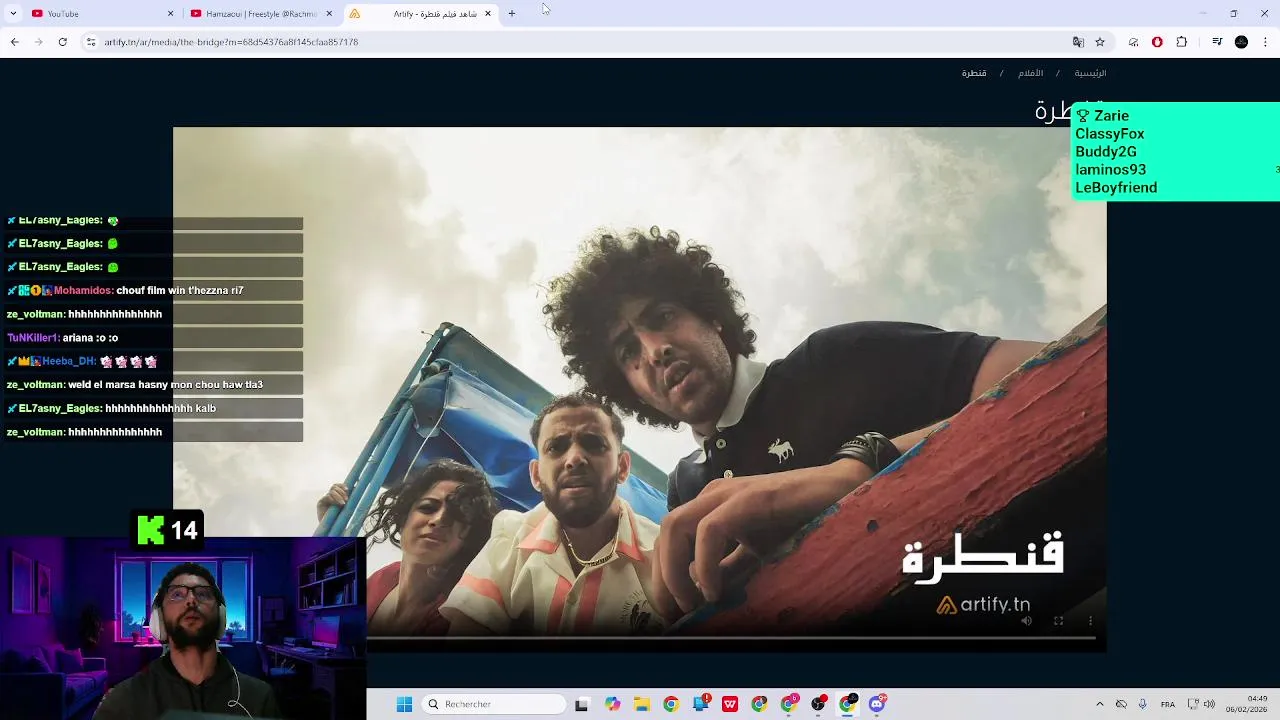Click the address bar URL
1280x720 pixels.
click(x=231, y=42)
